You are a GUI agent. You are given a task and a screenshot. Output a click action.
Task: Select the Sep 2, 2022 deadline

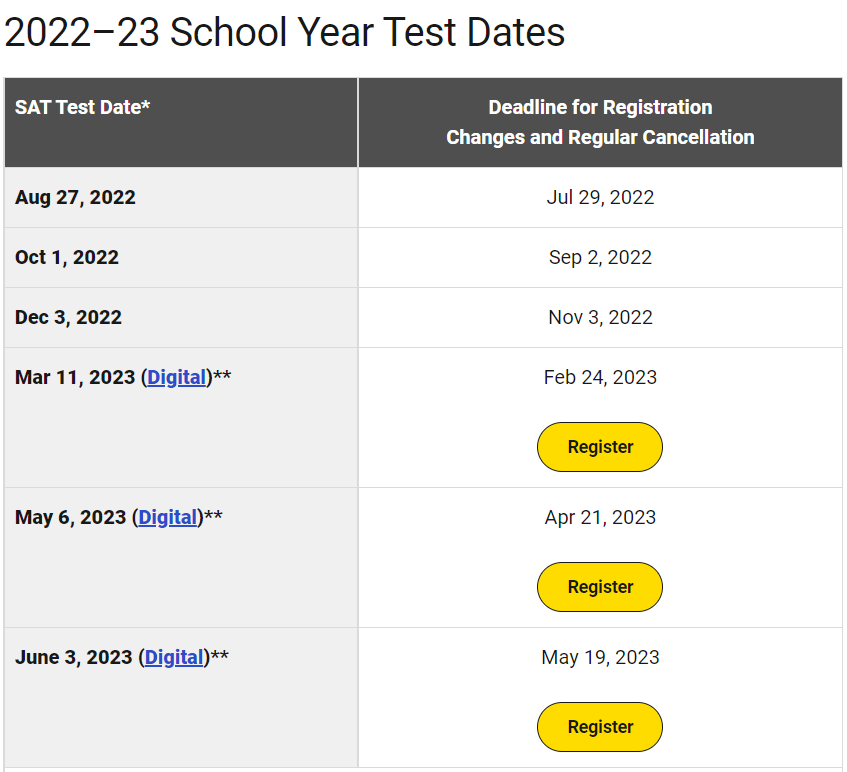click(x=600, y=257)
